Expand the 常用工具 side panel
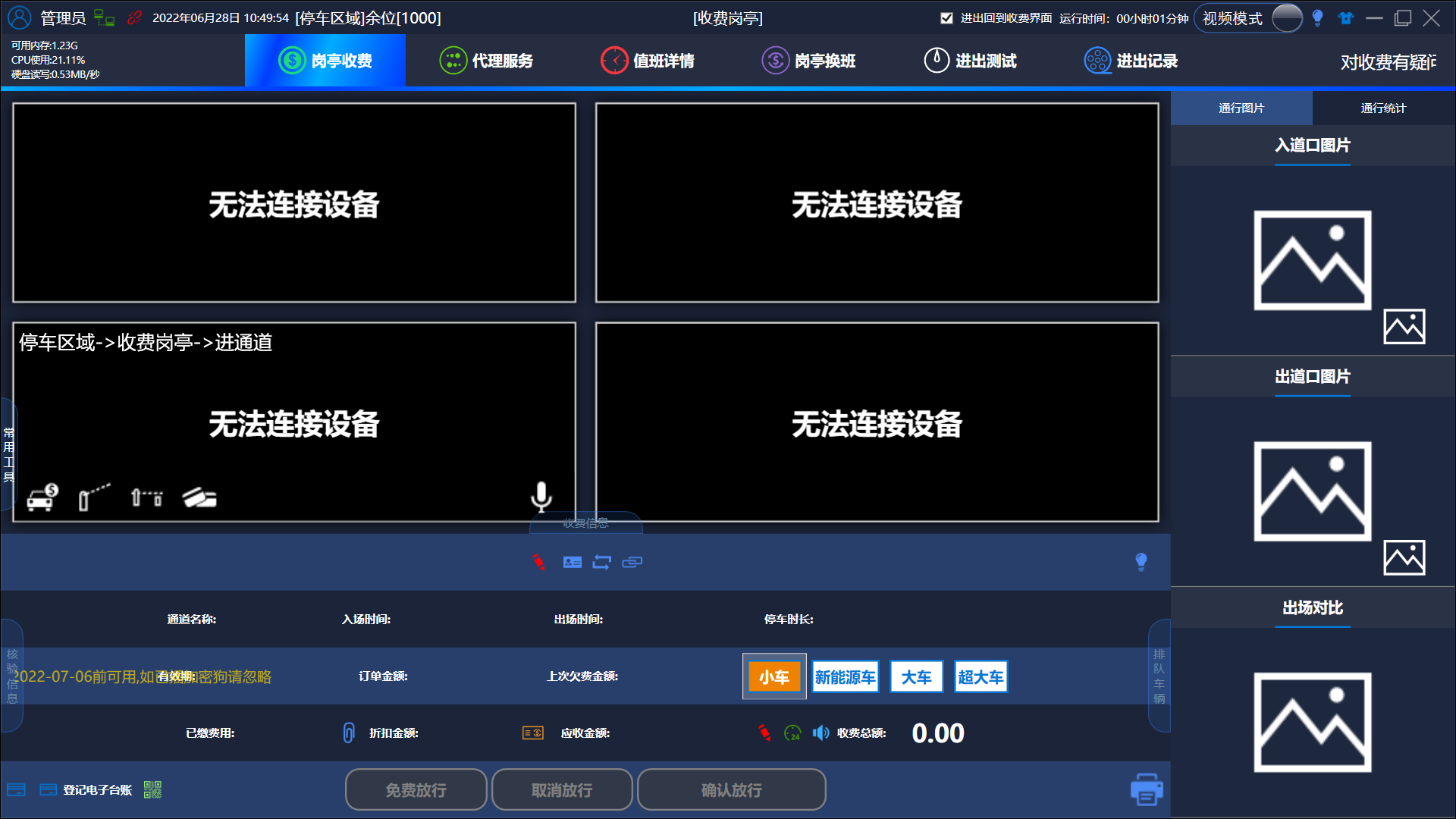 (x=8, y=453)
